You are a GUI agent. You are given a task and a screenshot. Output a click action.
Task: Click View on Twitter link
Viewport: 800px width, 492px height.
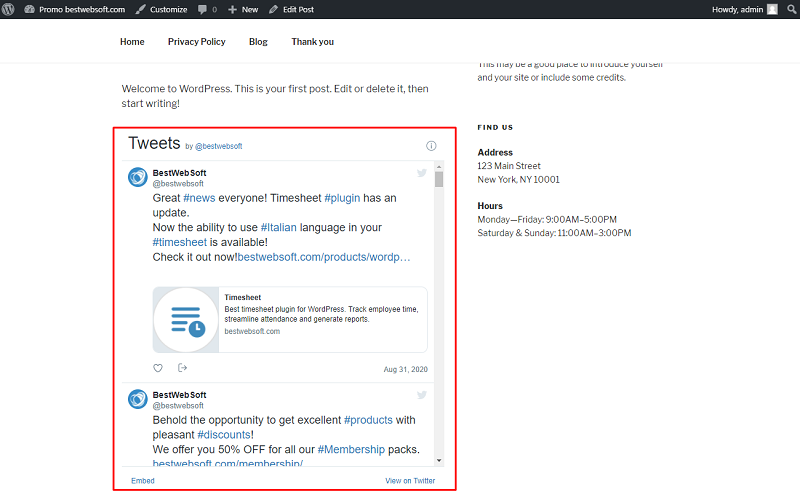click(410, 481)
